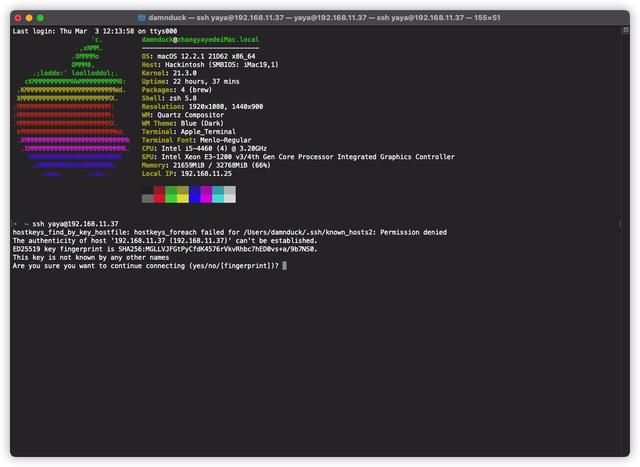Click the 'WM: Quartz Compositor' line

tap(182, 115)
